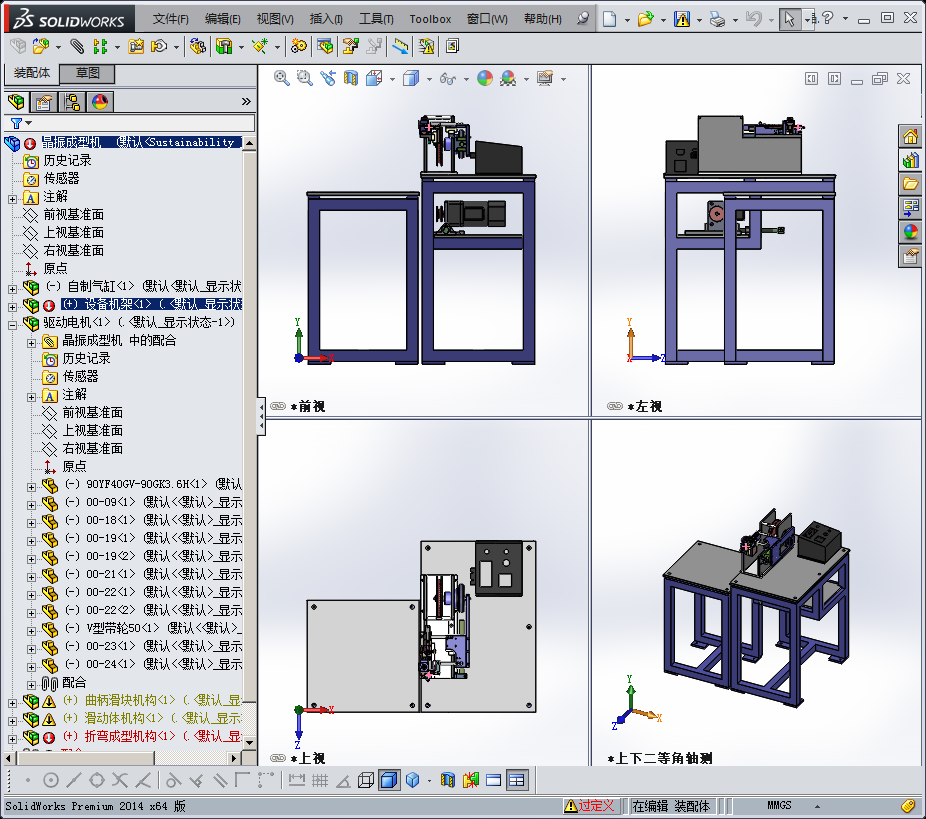
Task: Open the Toolbox menu
Action: pos(430,19)
